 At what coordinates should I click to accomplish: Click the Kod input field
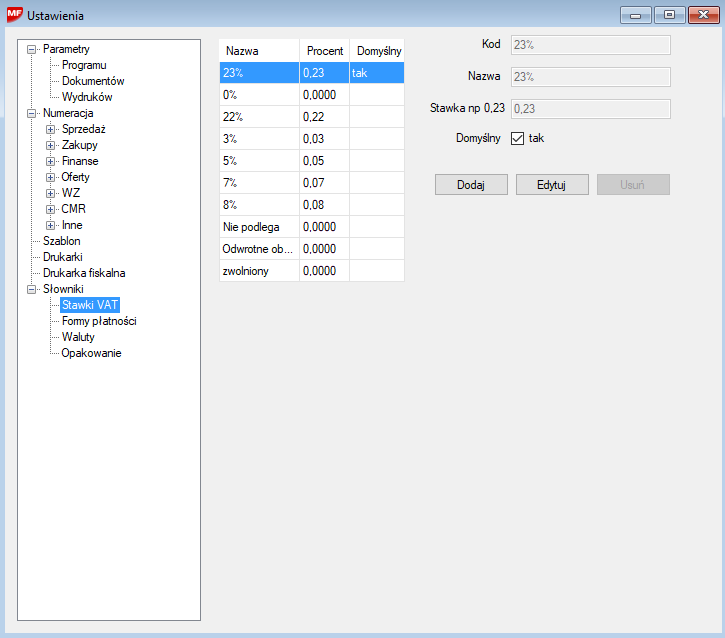point(589,44)
